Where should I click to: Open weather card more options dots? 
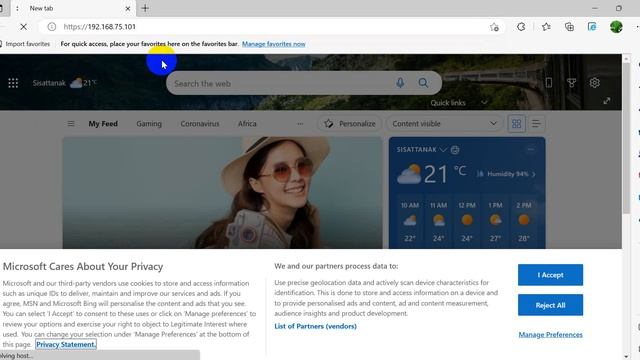(531, 149)
